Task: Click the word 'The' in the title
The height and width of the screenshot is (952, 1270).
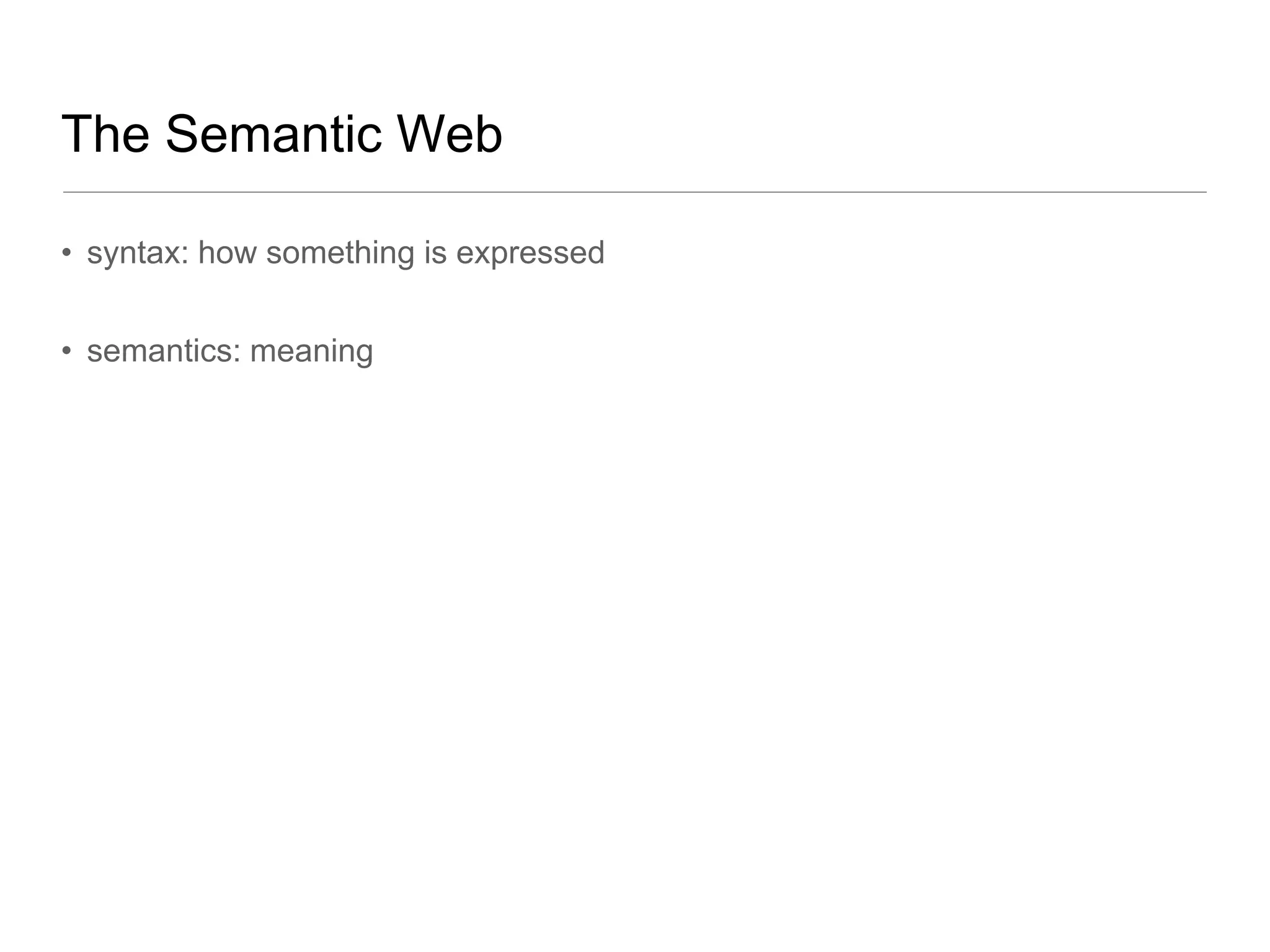Action: (105, 134)
